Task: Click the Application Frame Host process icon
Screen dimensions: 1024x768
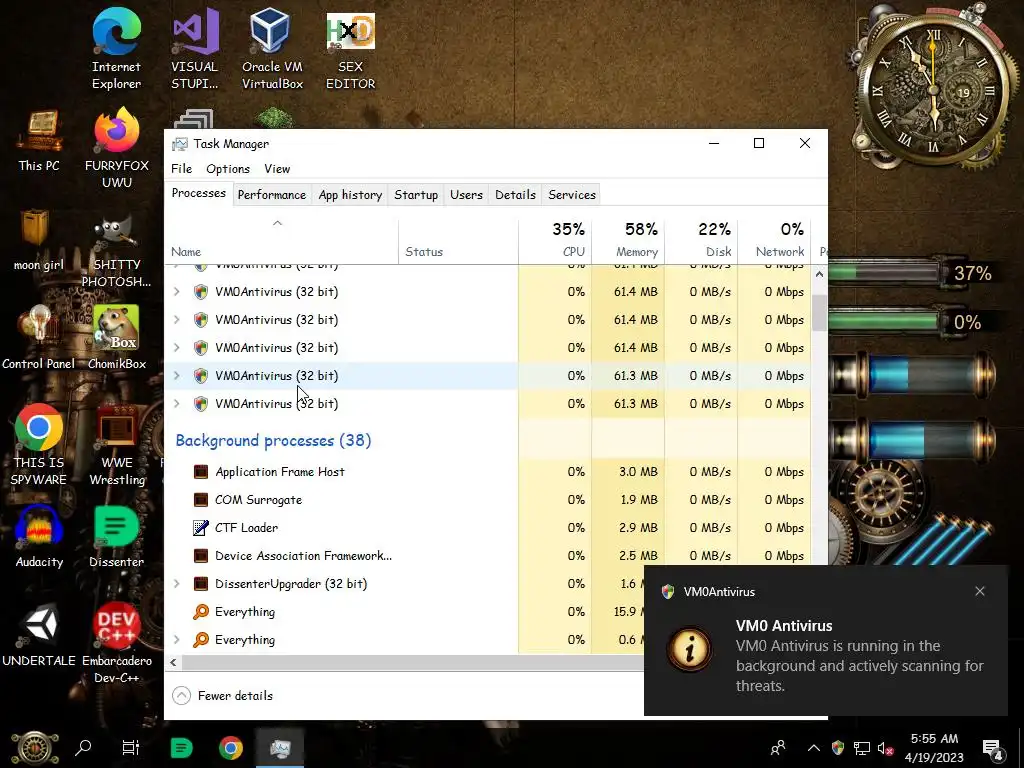Action: pos(201,472)
